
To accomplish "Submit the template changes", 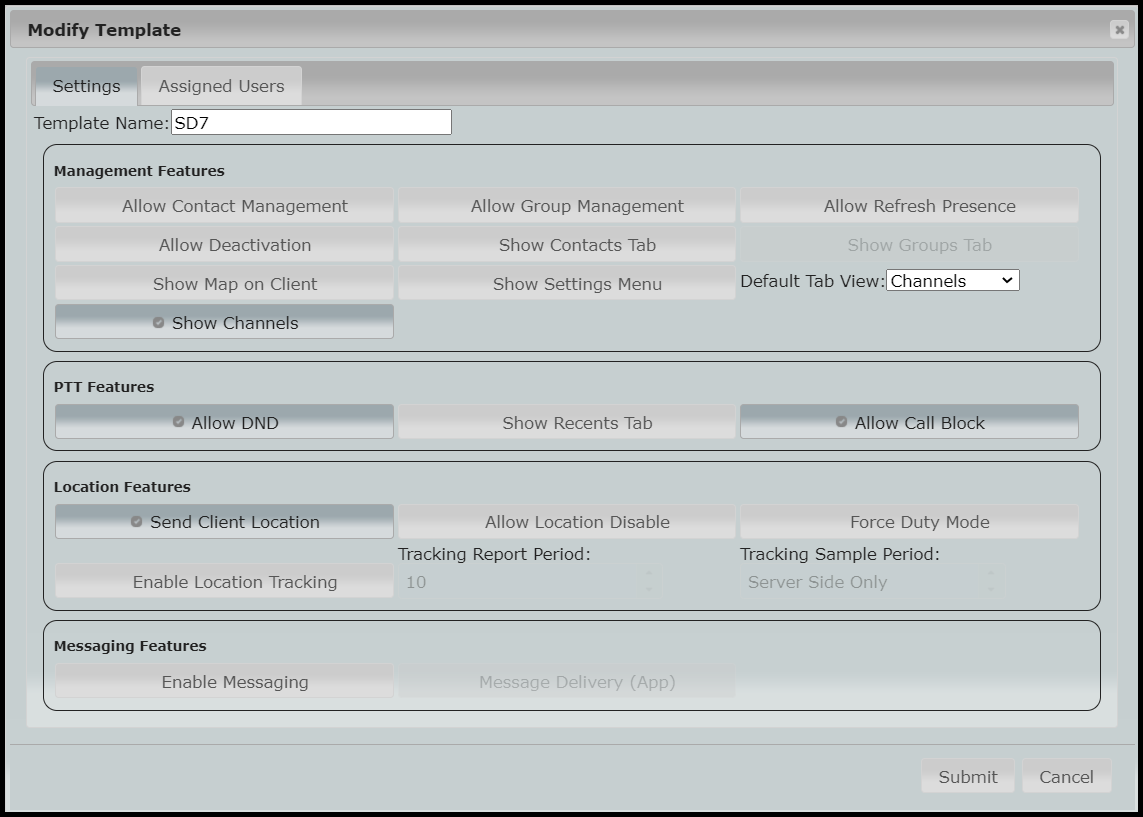I will (x=967, y=776).
